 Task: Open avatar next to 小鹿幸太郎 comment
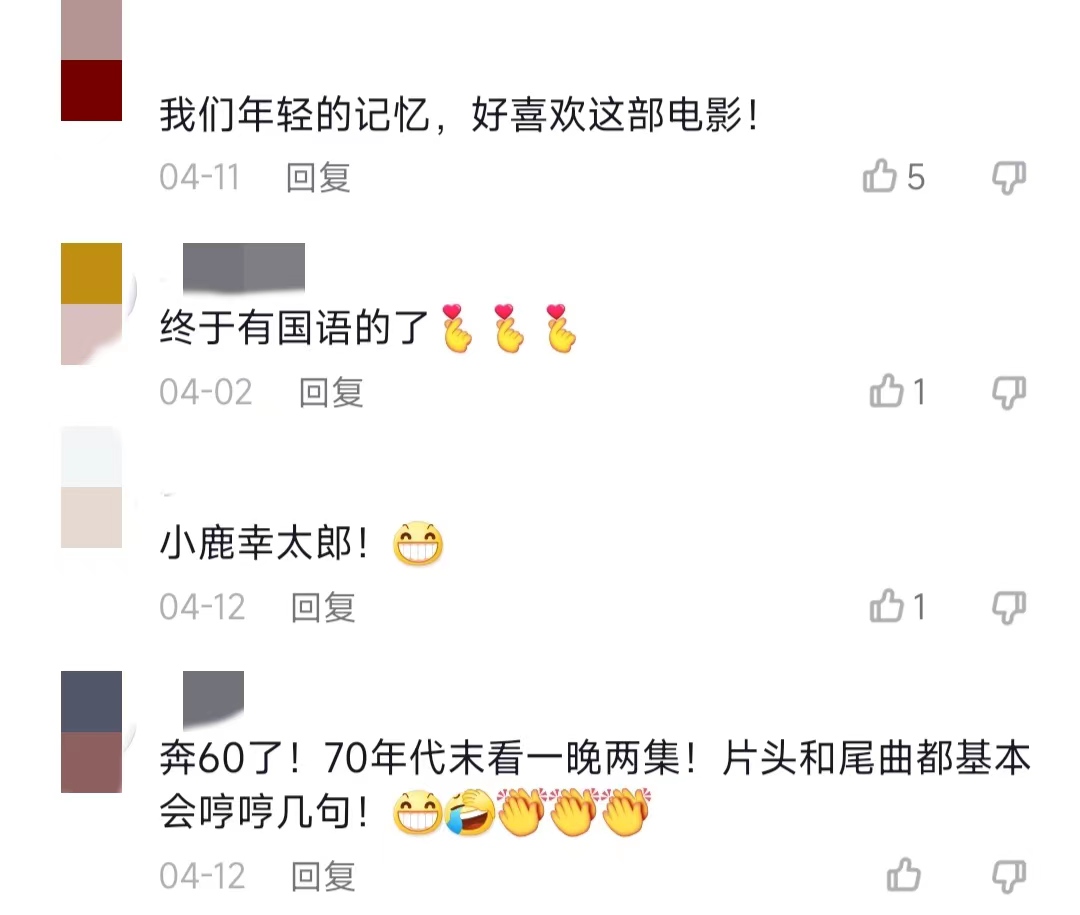[x=92, y=487]
